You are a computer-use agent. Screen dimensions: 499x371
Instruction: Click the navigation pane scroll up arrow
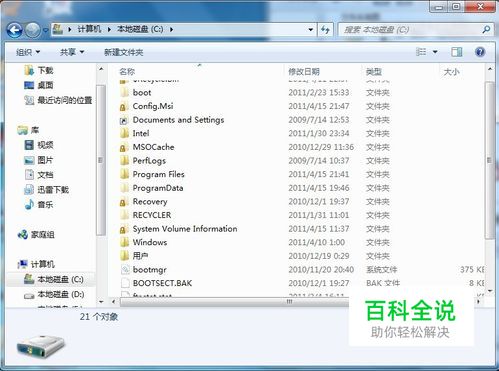(x=101, y=69)
